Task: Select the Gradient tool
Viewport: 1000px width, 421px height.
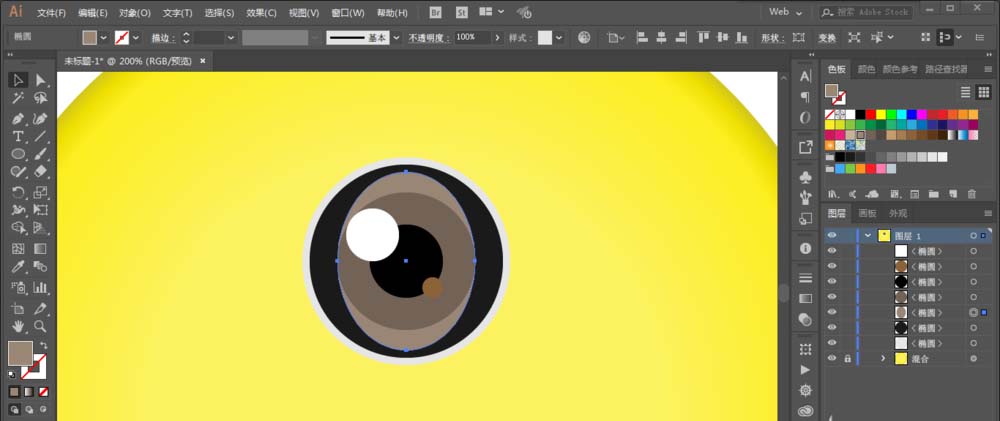Action: click(x=41, y=249)
